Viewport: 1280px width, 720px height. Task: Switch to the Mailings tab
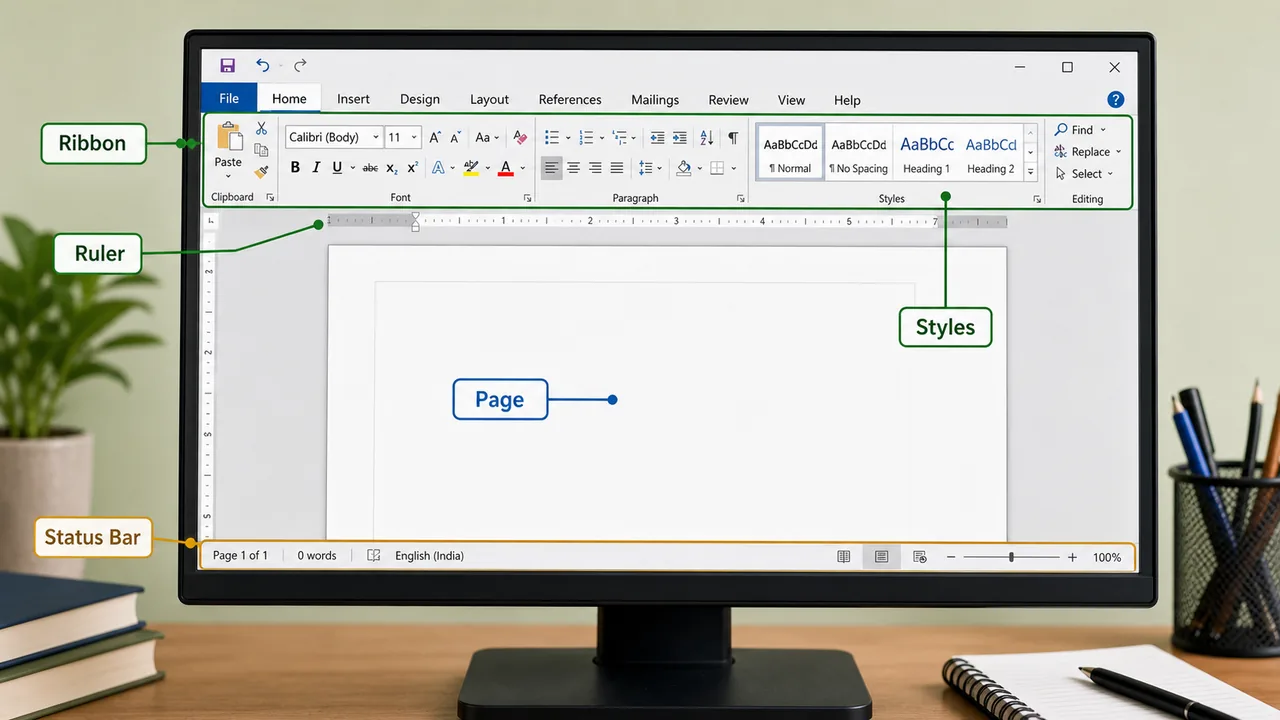coord(655,99)
